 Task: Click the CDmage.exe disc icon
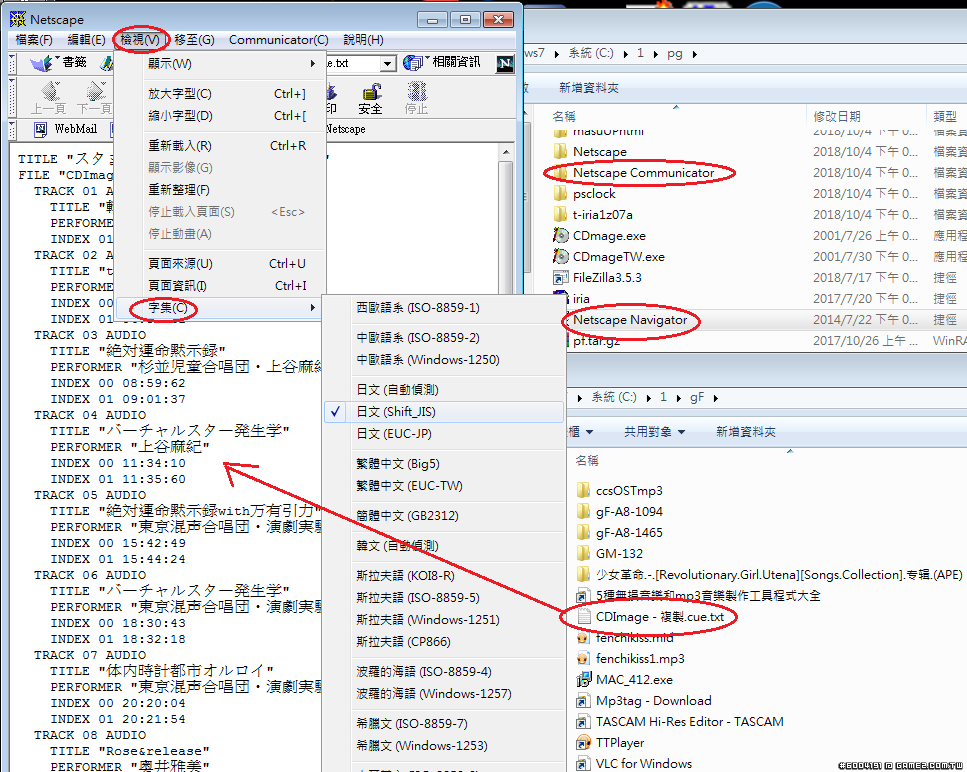click(x=561, y=236)
